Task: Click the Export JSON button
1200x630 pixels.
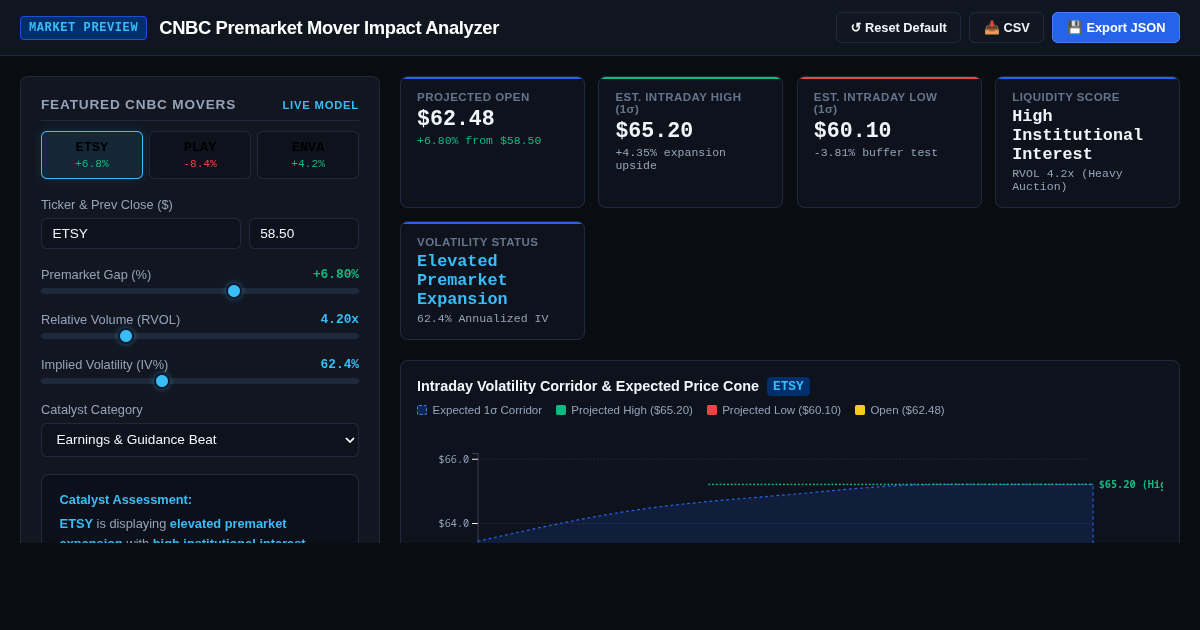Action: [1116, 27]
